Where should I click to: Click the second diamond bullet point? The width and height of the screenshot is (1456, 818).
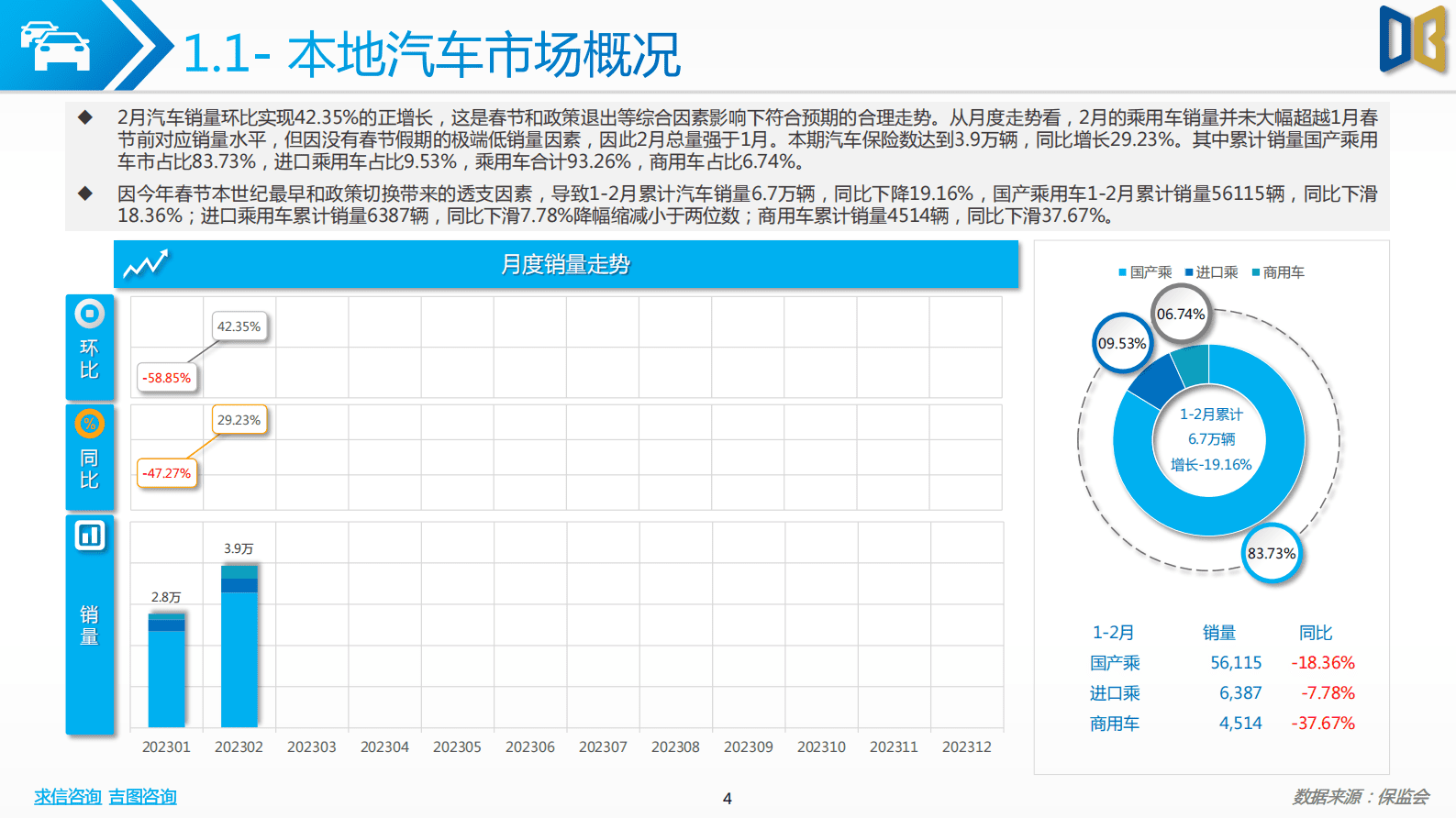(85, 193)
